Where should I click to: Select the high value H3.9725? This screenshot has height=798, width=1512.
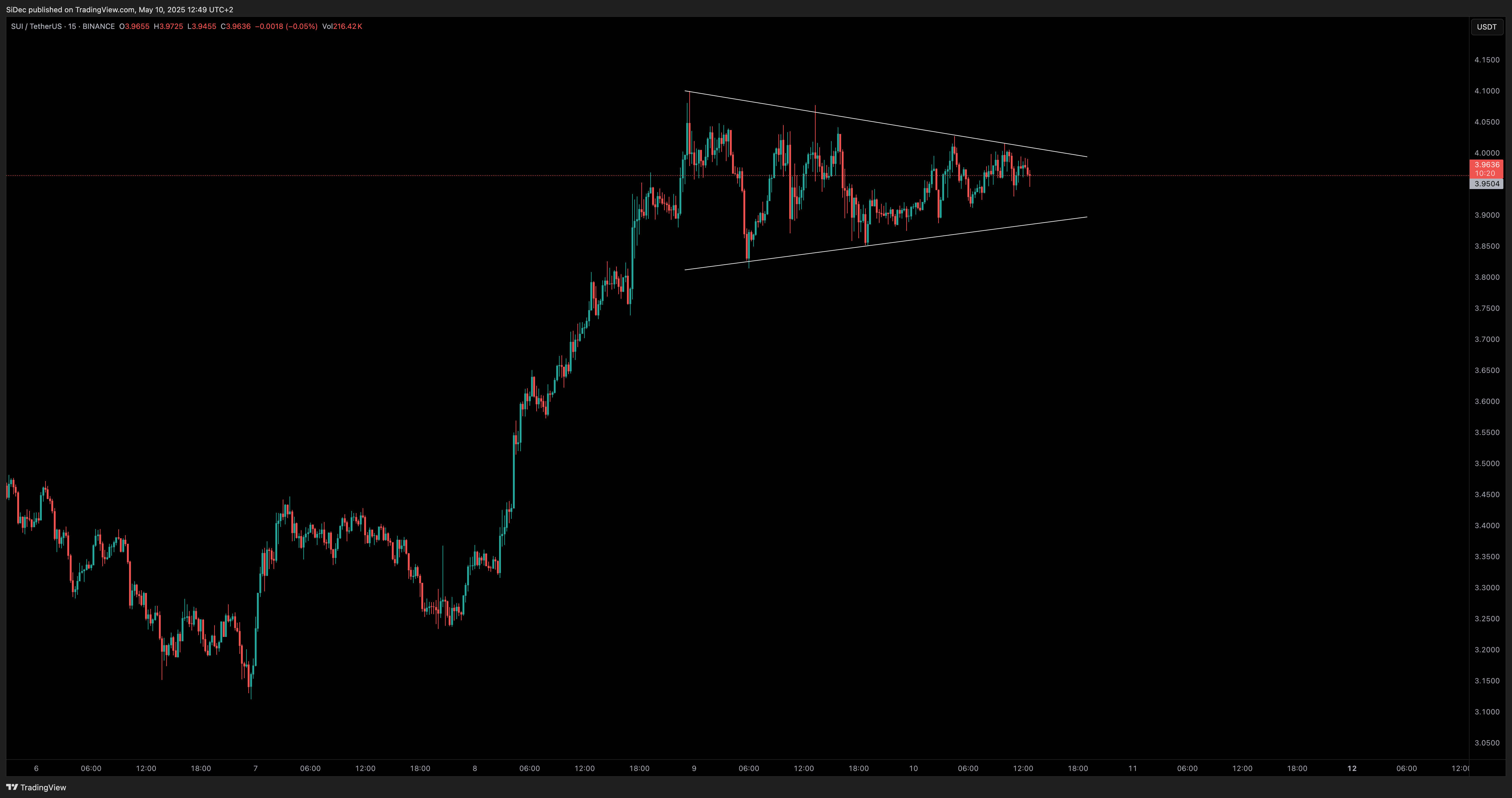click(168, 26)
